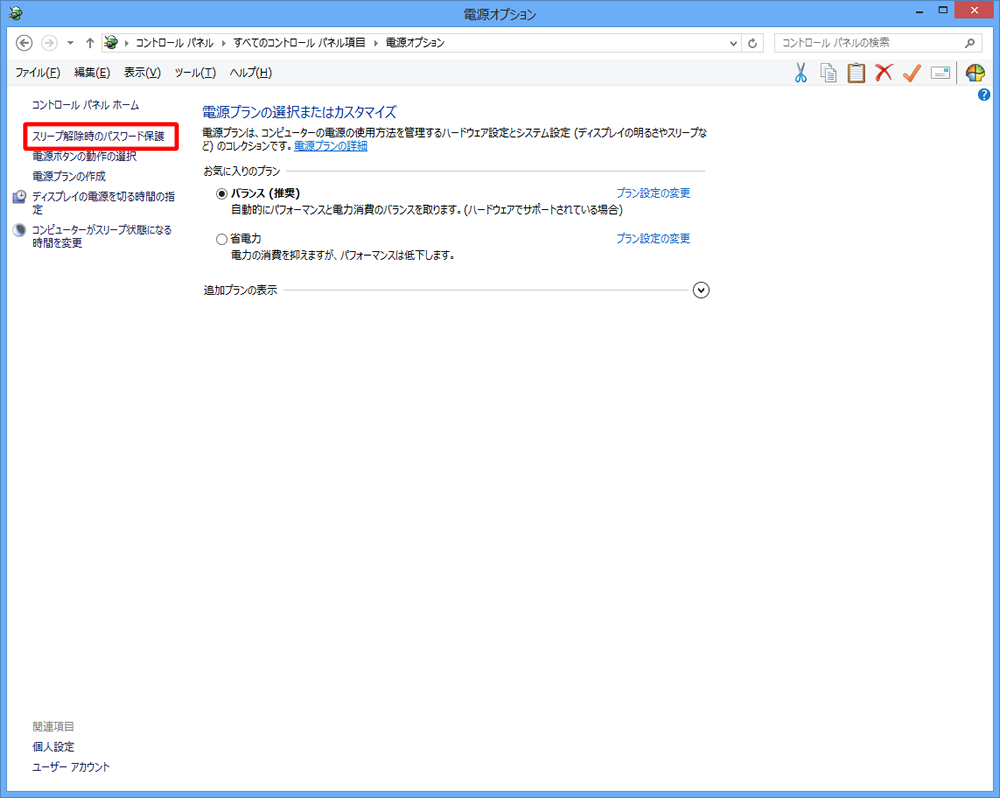Open the 編集(E) menu
1000x798 pixels.
click(92, 73)
